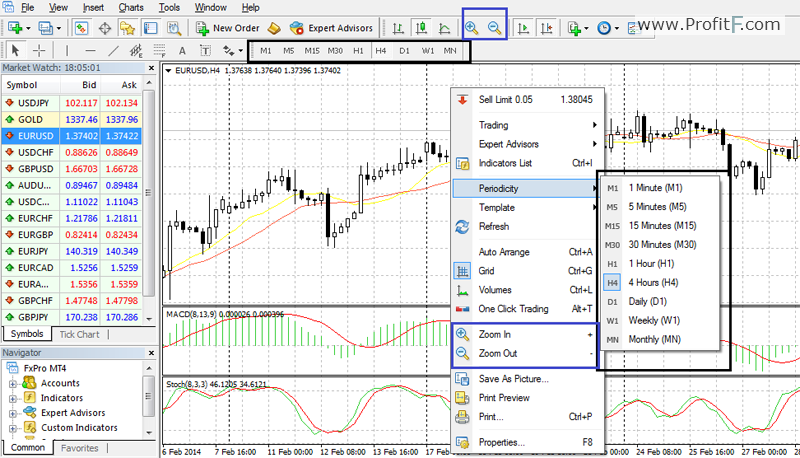Open the Data Window toolbar icon
The image size is (800, 458).
click(105, 28)
